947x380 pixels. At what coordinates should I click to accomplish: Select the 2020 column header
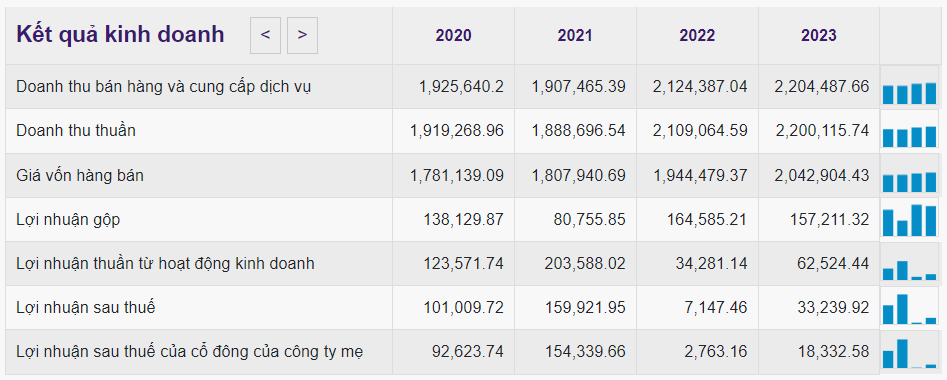coord(453,36)
